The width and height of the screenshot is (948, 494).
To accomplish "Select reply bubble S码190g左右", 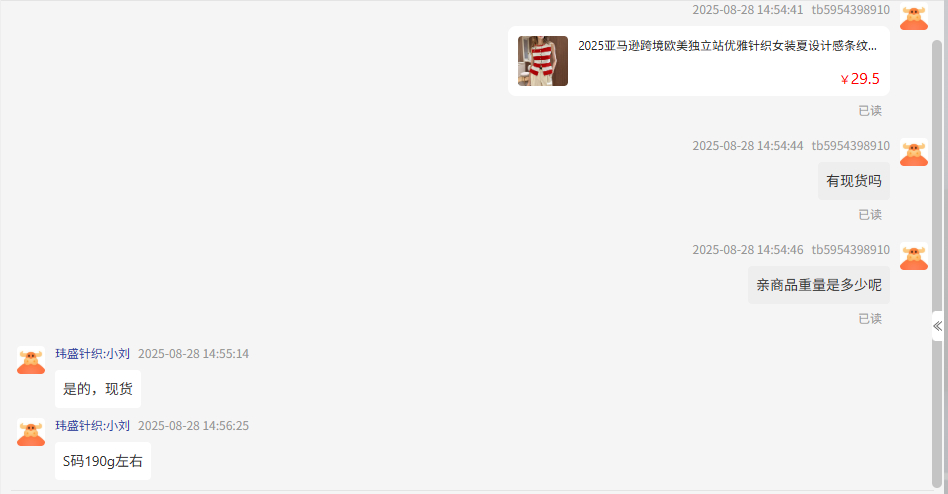I will point(103,461).
